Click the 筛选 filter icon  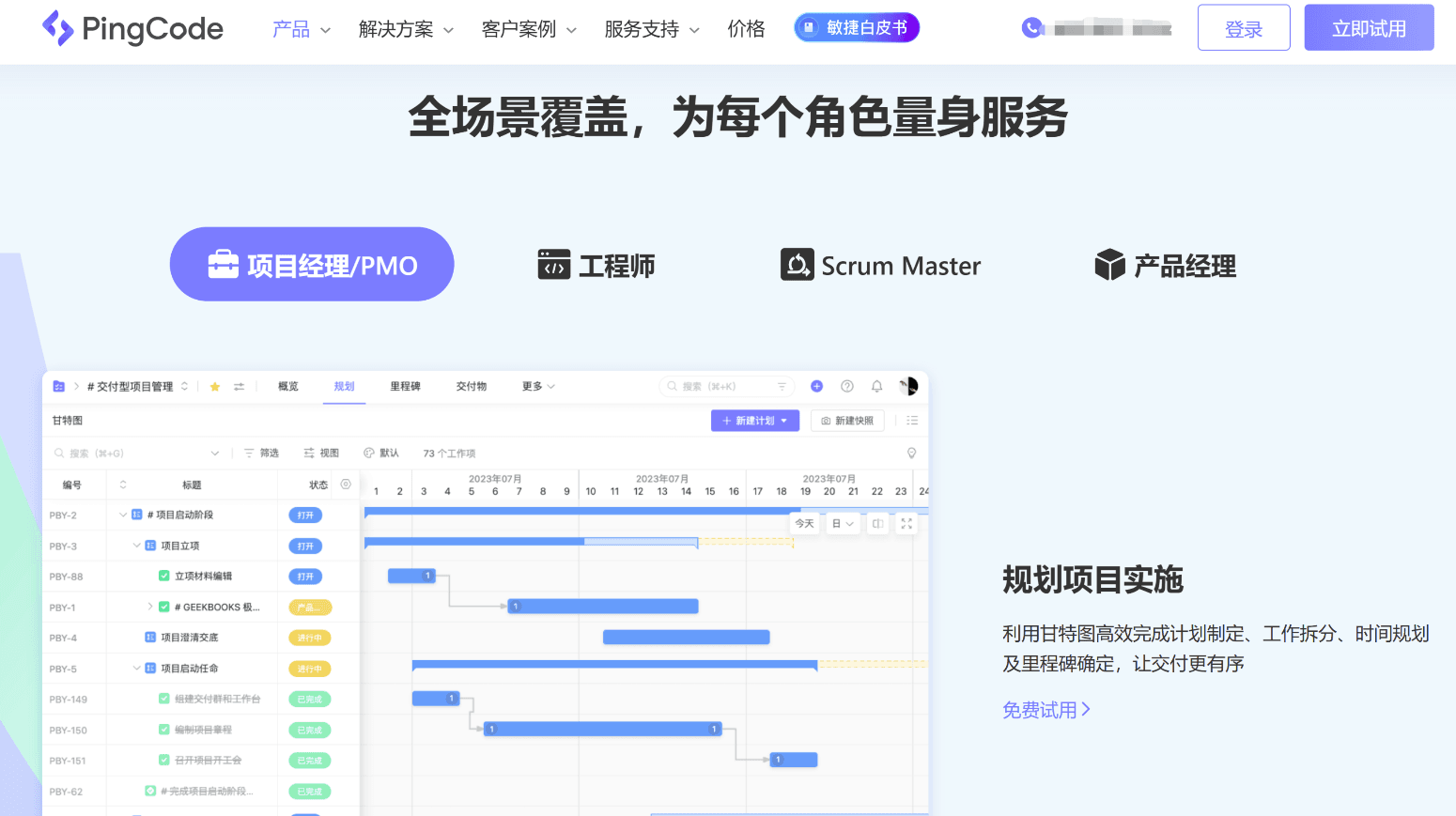(249, 454)
